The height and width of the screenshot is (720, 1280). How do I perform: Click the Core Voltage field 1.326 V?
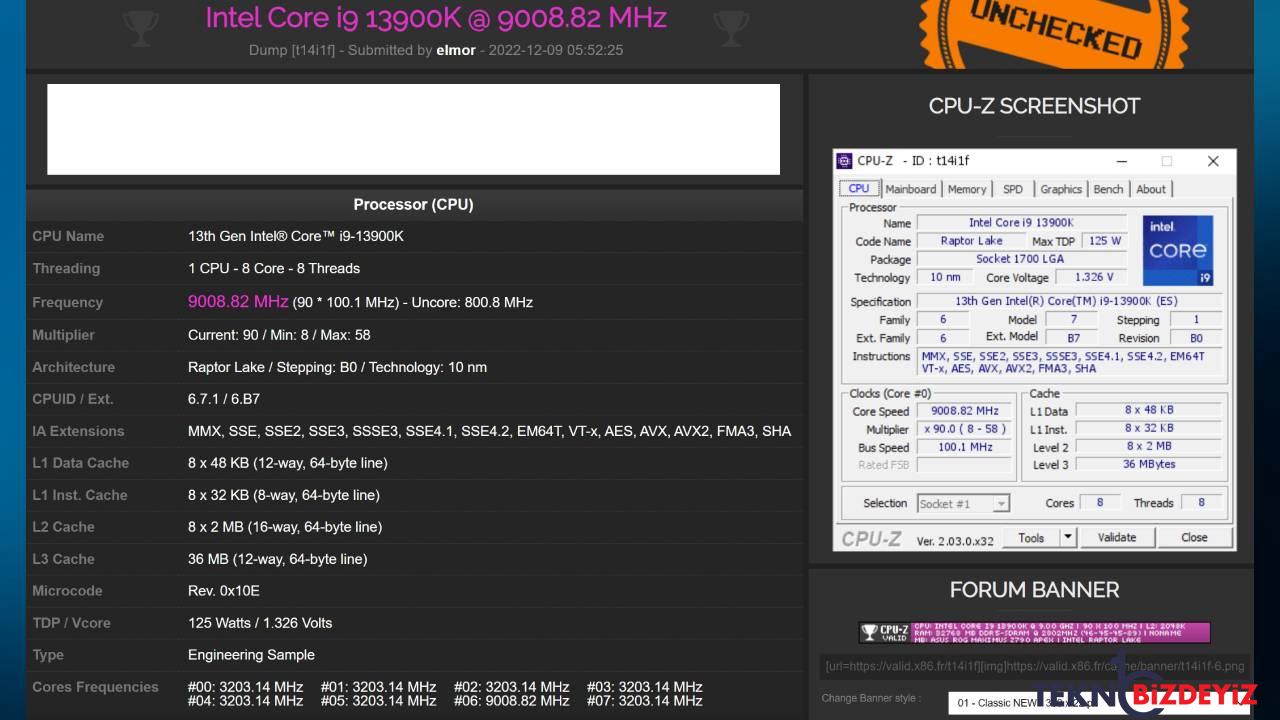(1093, 278)
